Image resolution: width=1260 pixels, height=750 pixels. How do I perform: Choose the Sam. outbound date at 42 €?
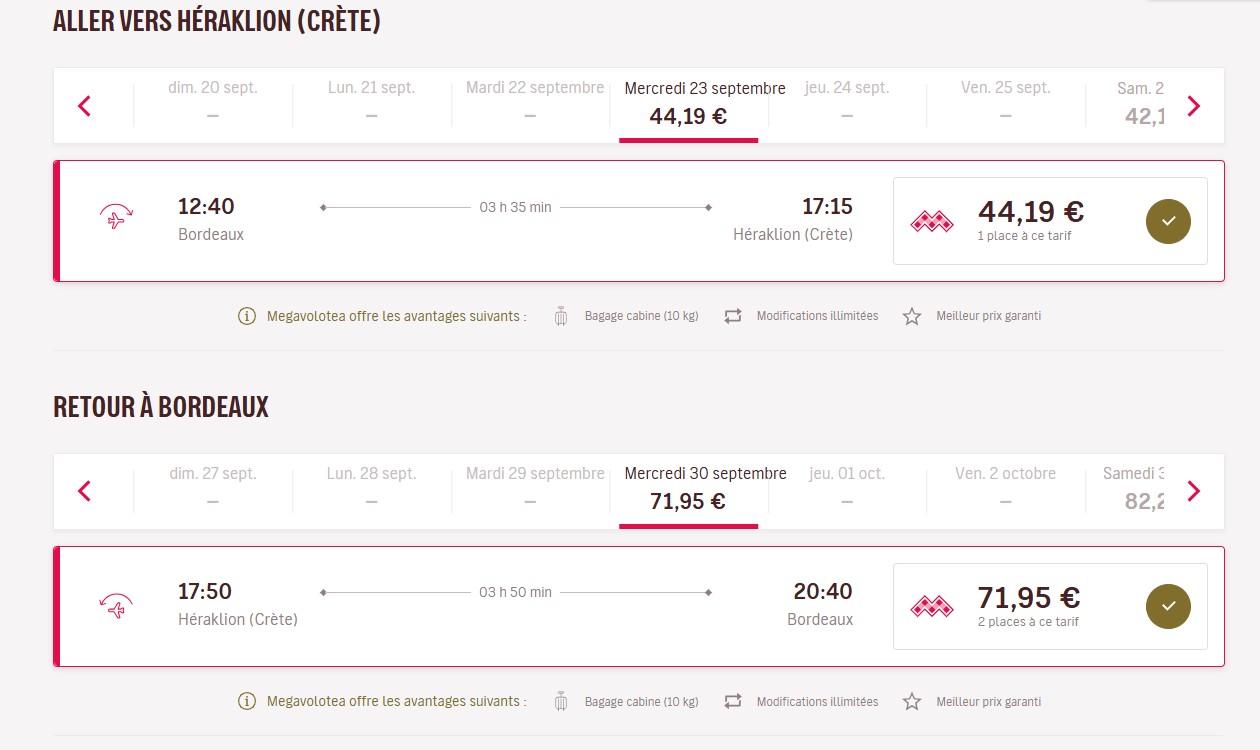click(1140, 104)
